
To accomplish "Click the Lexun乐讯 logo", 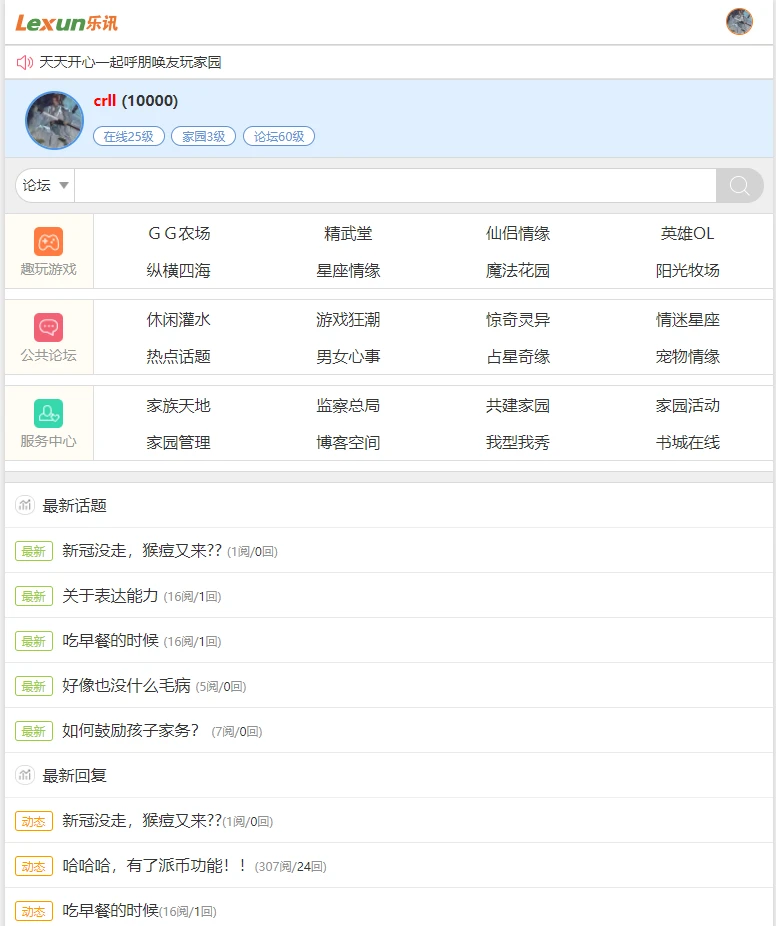I will point(66,23).
